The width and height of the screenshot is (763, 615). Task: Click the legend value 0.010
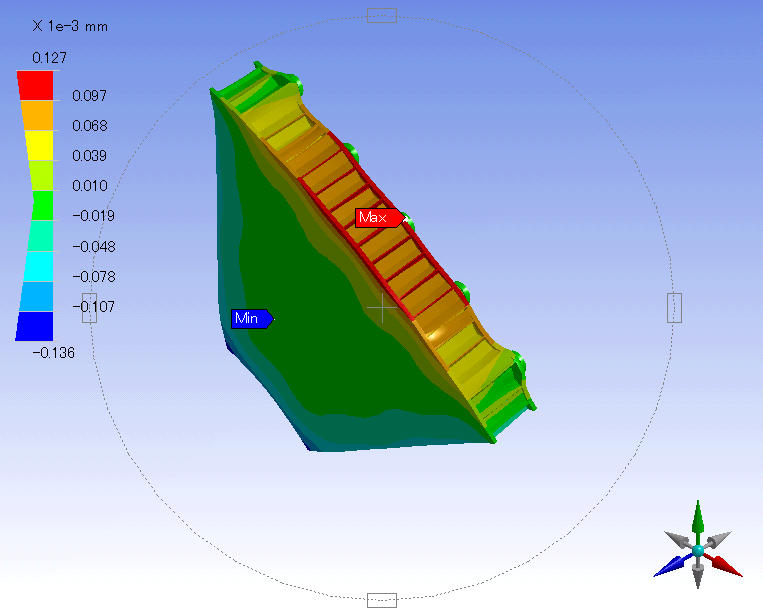click(90, 186)
